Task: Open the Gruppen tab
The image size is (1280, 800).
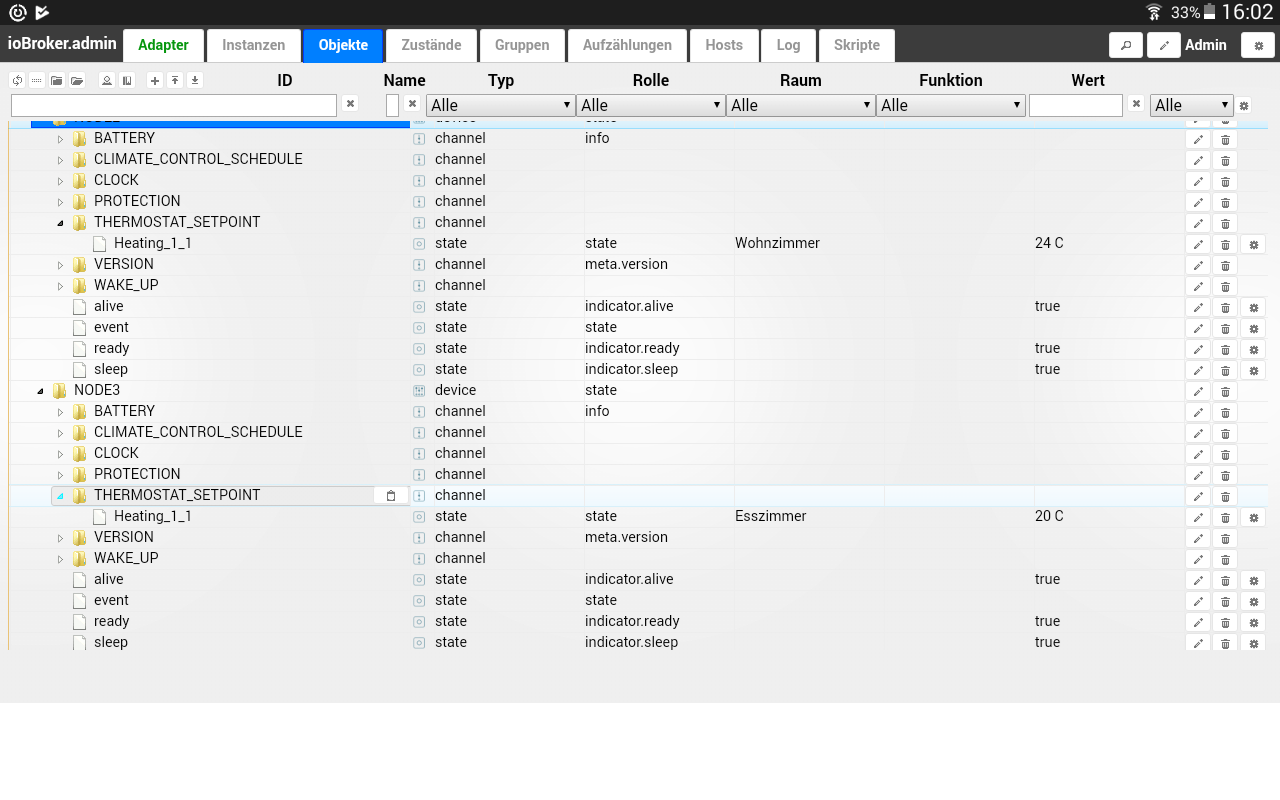Action: tap(522, 45)
